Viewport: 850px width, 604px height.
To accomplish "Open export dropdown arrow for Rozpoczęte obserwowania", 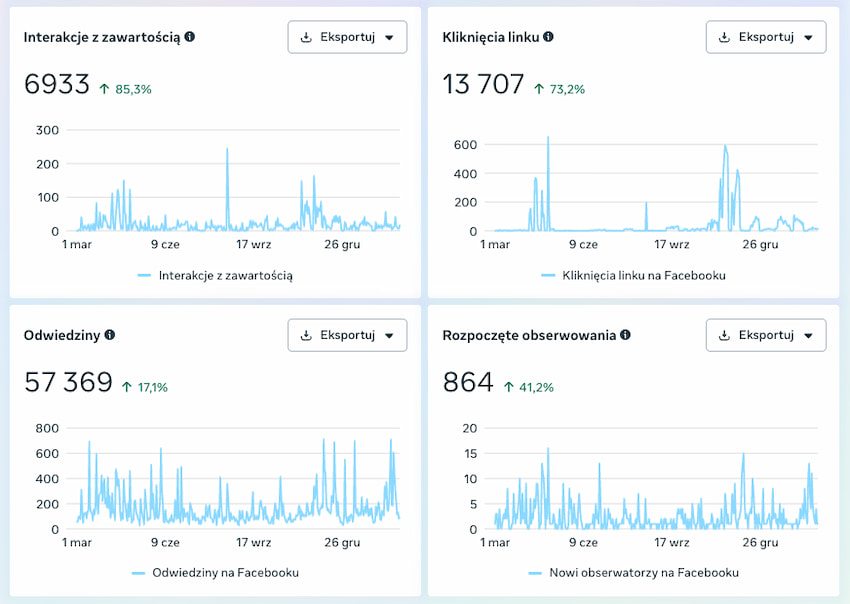I will point(807,335).
